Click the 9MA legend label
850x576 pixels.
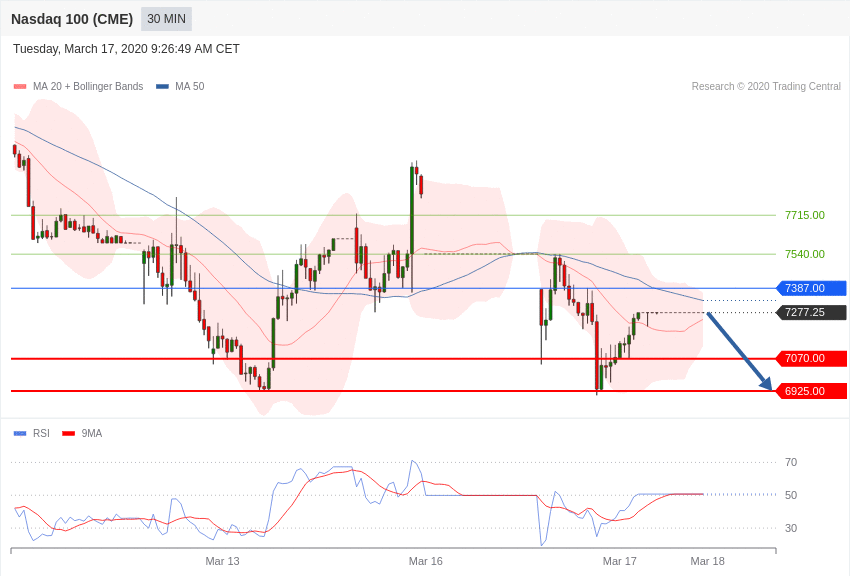(92, 433)
